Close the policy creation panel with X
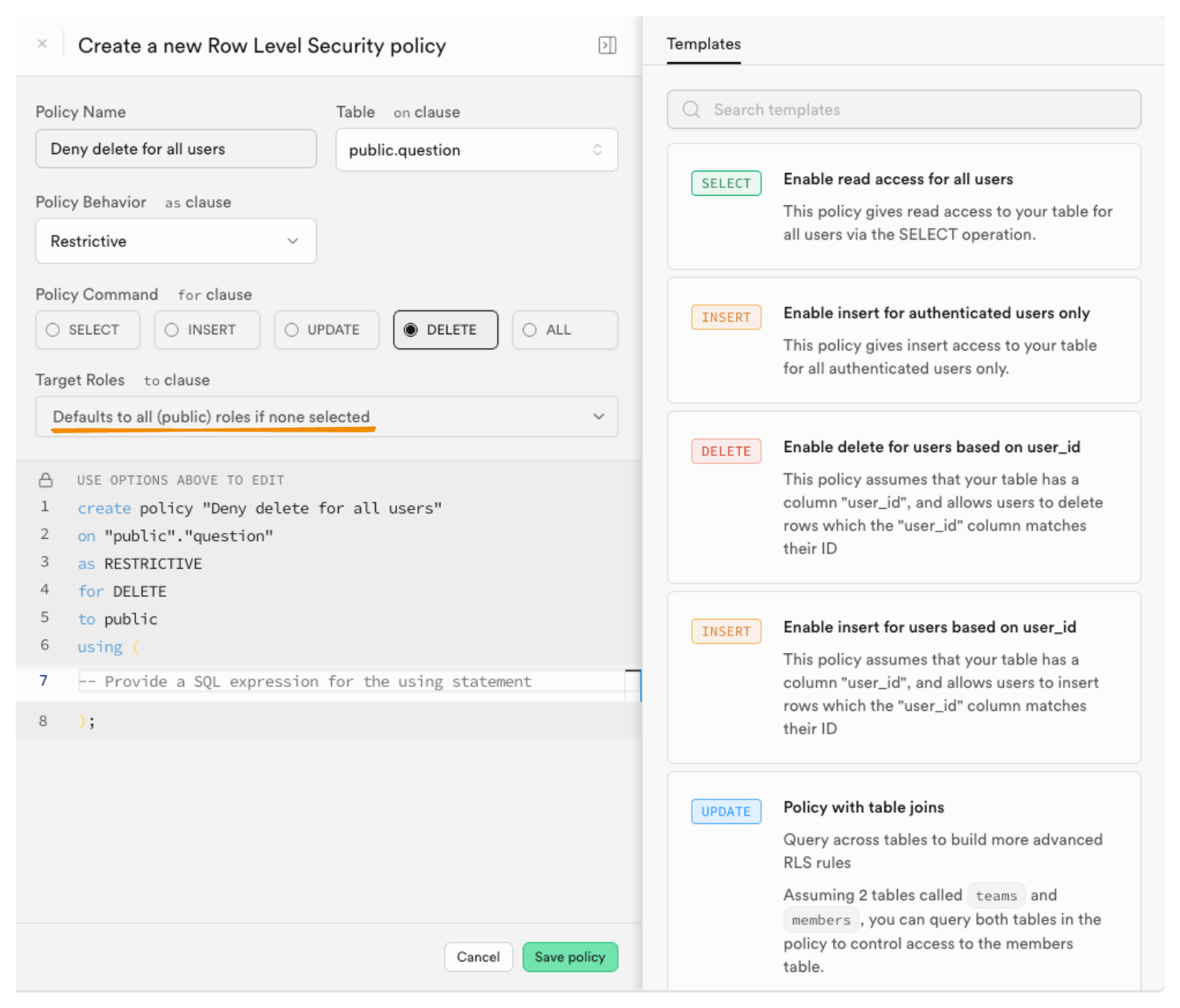Screen dimensions: 1180x1008 [x=42, y=44]
